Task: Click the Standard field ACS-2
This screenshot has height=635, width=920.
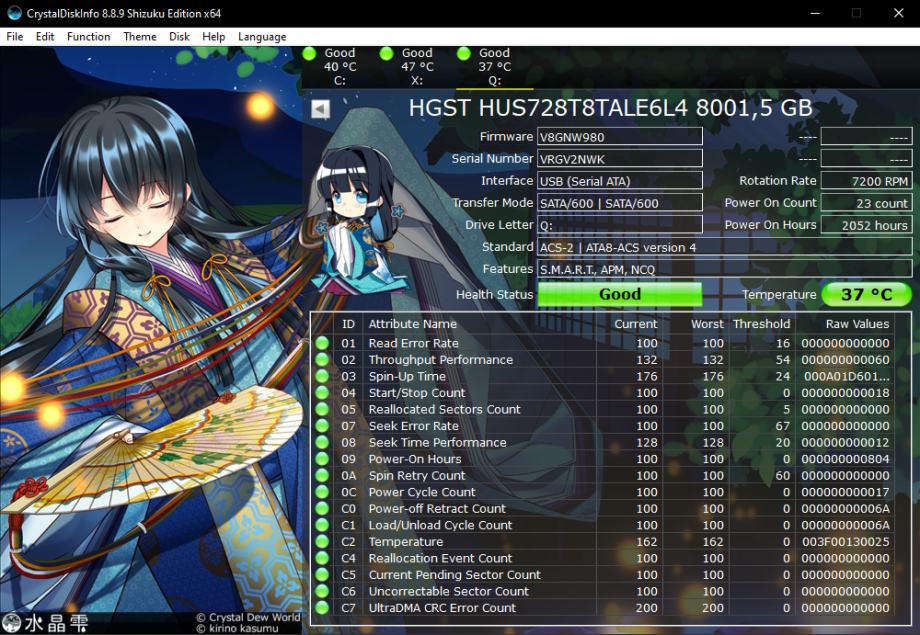Action: pyautogui.click(x=725, y=247)
